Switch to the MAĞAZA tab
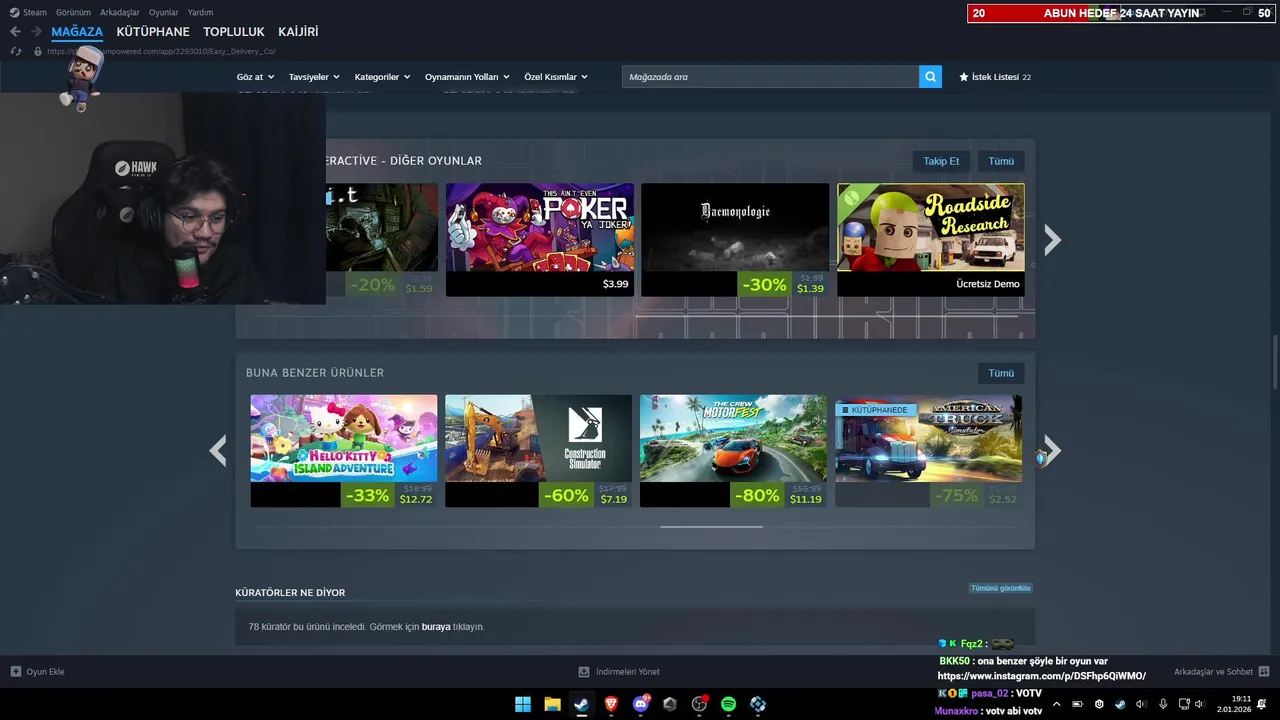Viewport: 1280px width, 720px height. pyautogui.click(x=77, y=32)
